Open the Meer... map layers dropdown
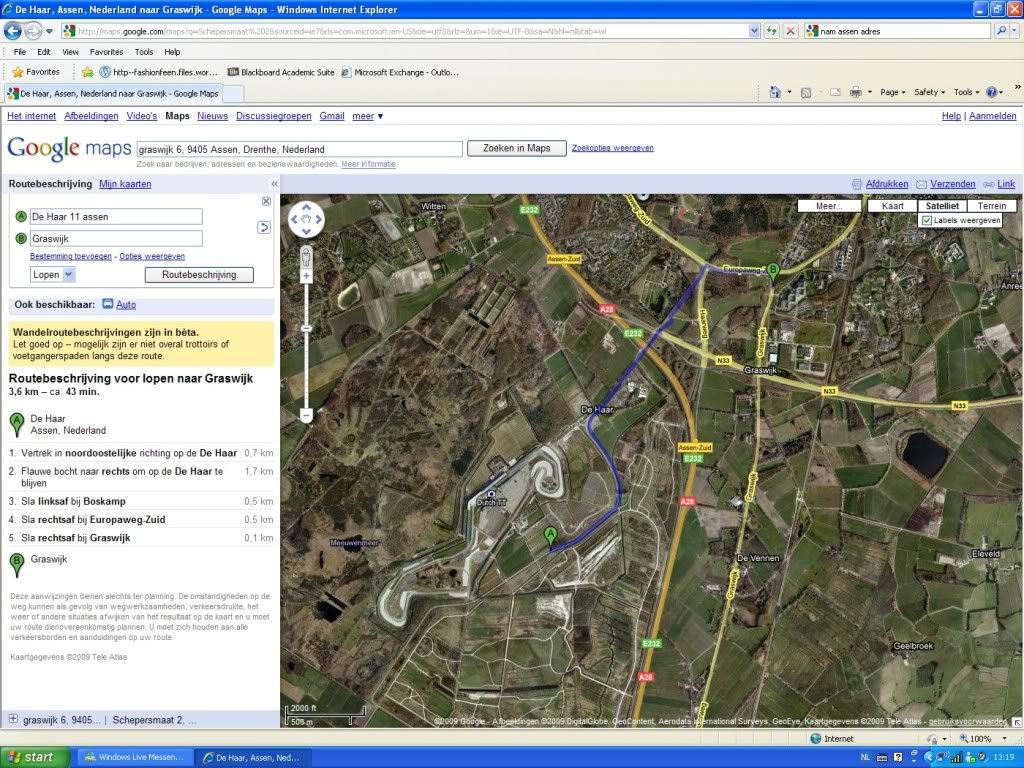This screenshot has height=768, width=1024. pyautogui.click(x=828, y=206)
